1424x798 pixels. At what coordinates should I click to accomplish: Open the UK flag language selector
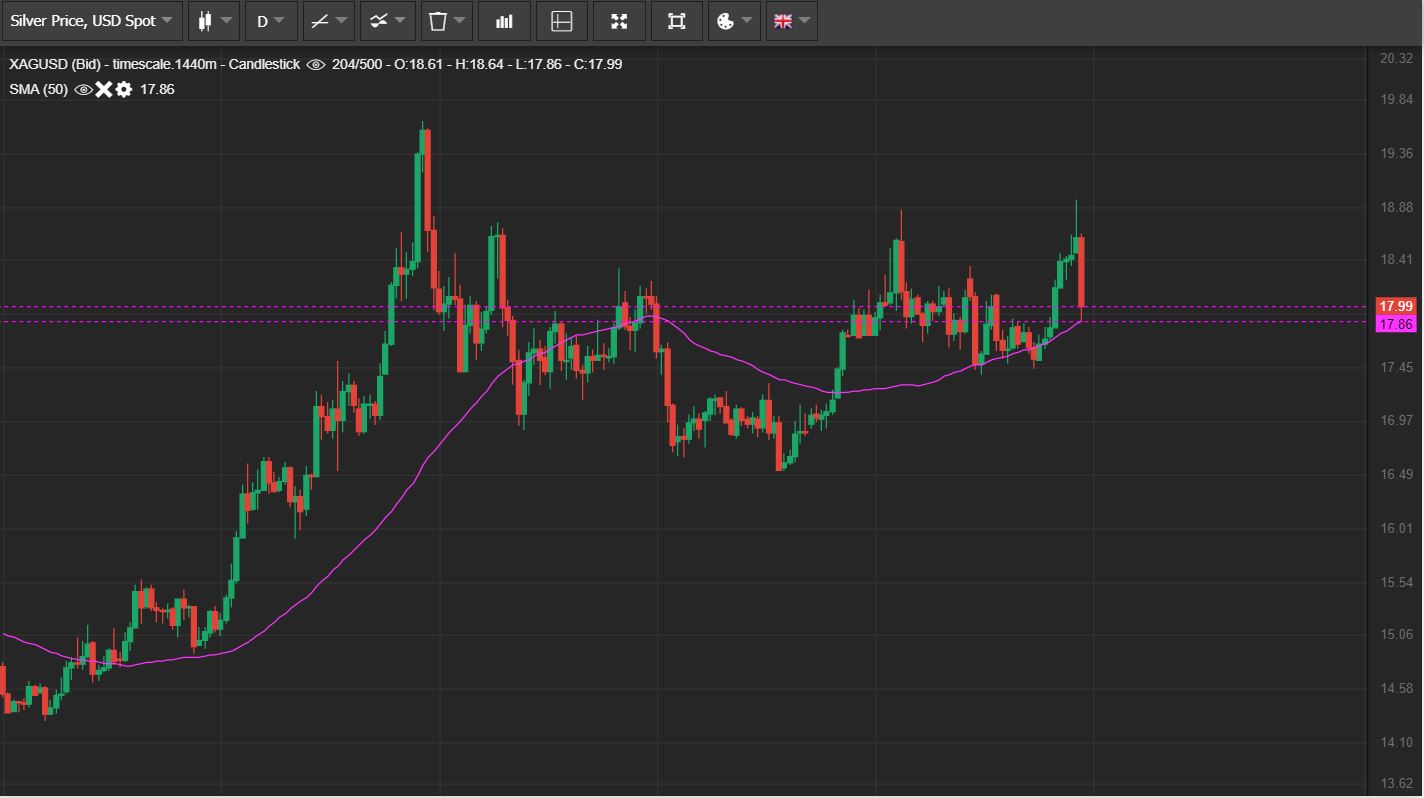[791, 21]
